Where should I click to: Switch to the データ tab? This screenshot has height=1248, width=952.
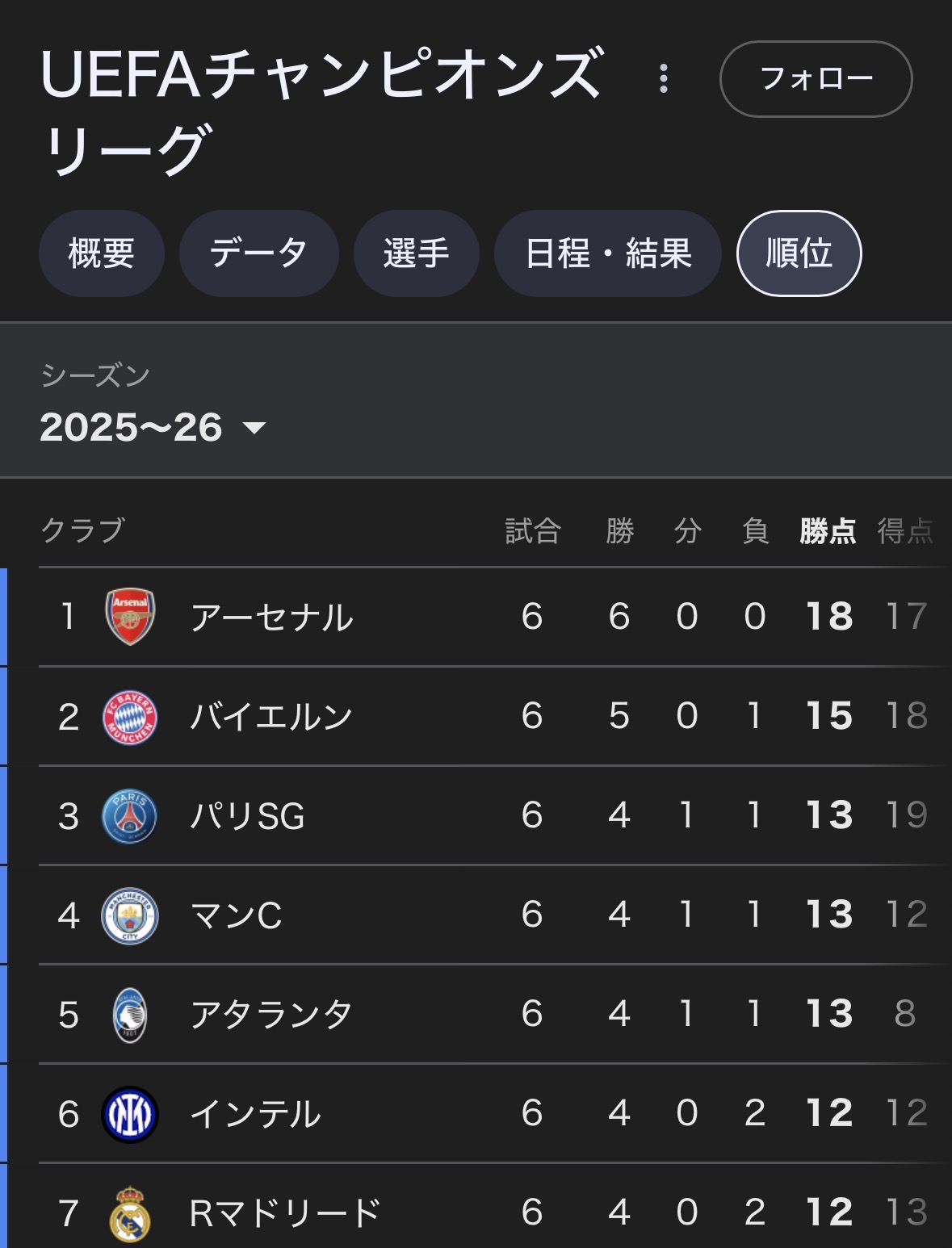(258, 253)
